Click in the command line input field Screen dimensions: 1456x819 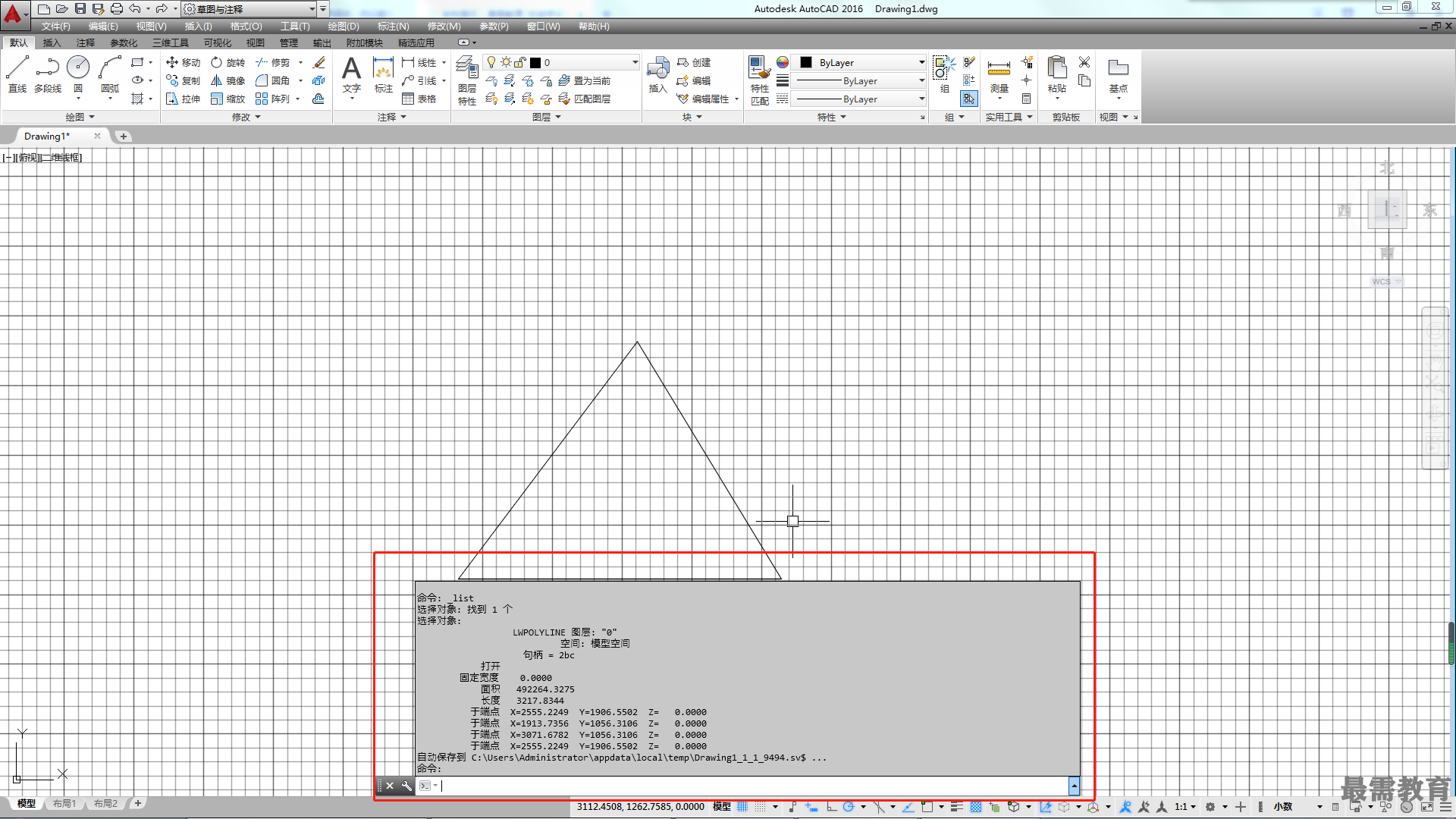(x=752, y=786)
